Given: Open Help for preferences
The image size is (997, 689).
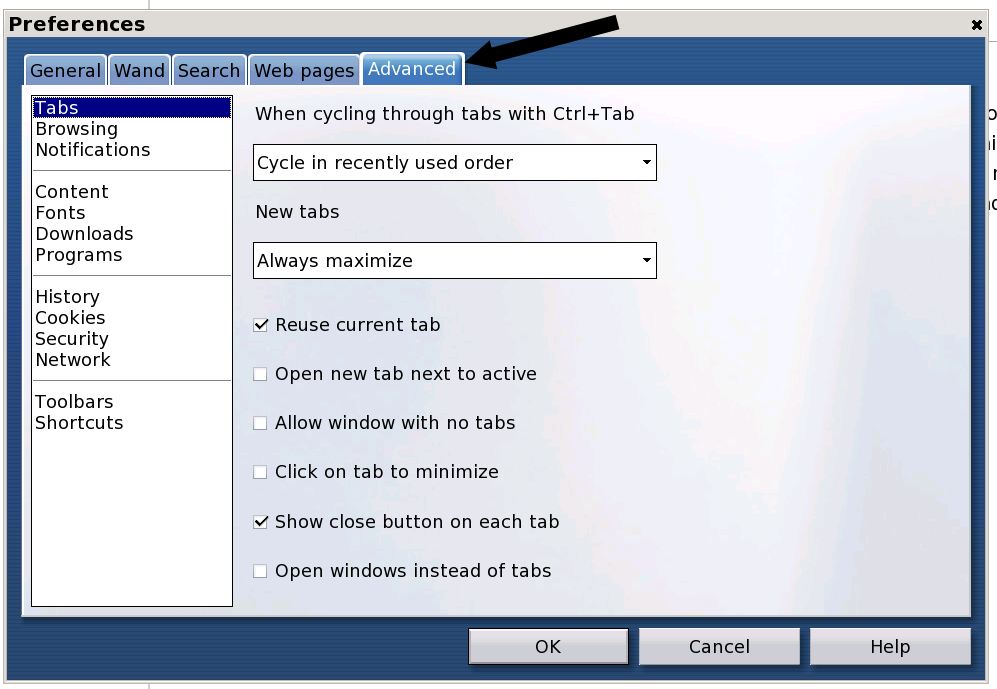Looking at the screenshot, I should coord(890,647).
